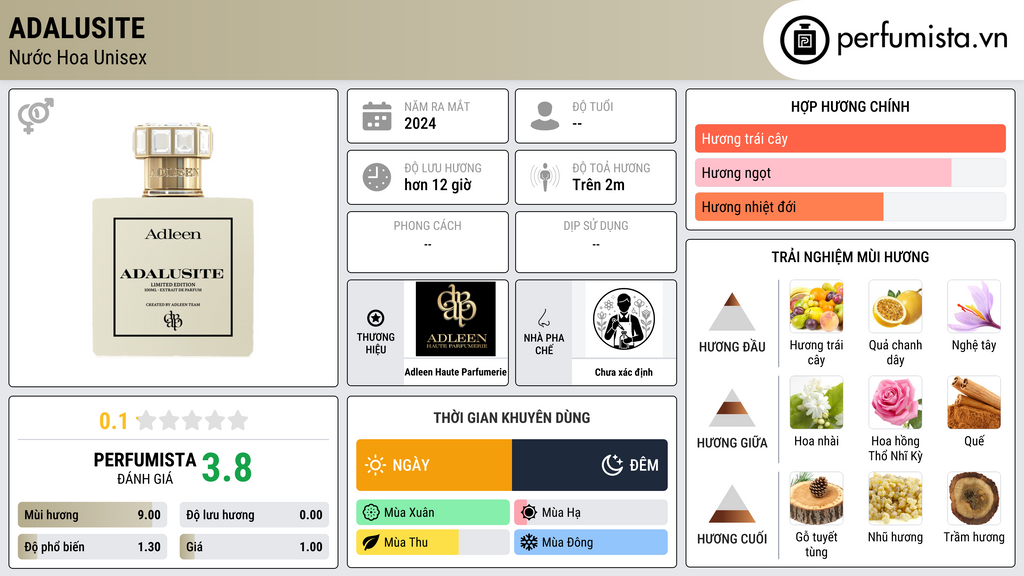Screen dimensions: 1024x576
Task: Click the Giá 1.00 rating bar
Action: [x=254, y=547]
